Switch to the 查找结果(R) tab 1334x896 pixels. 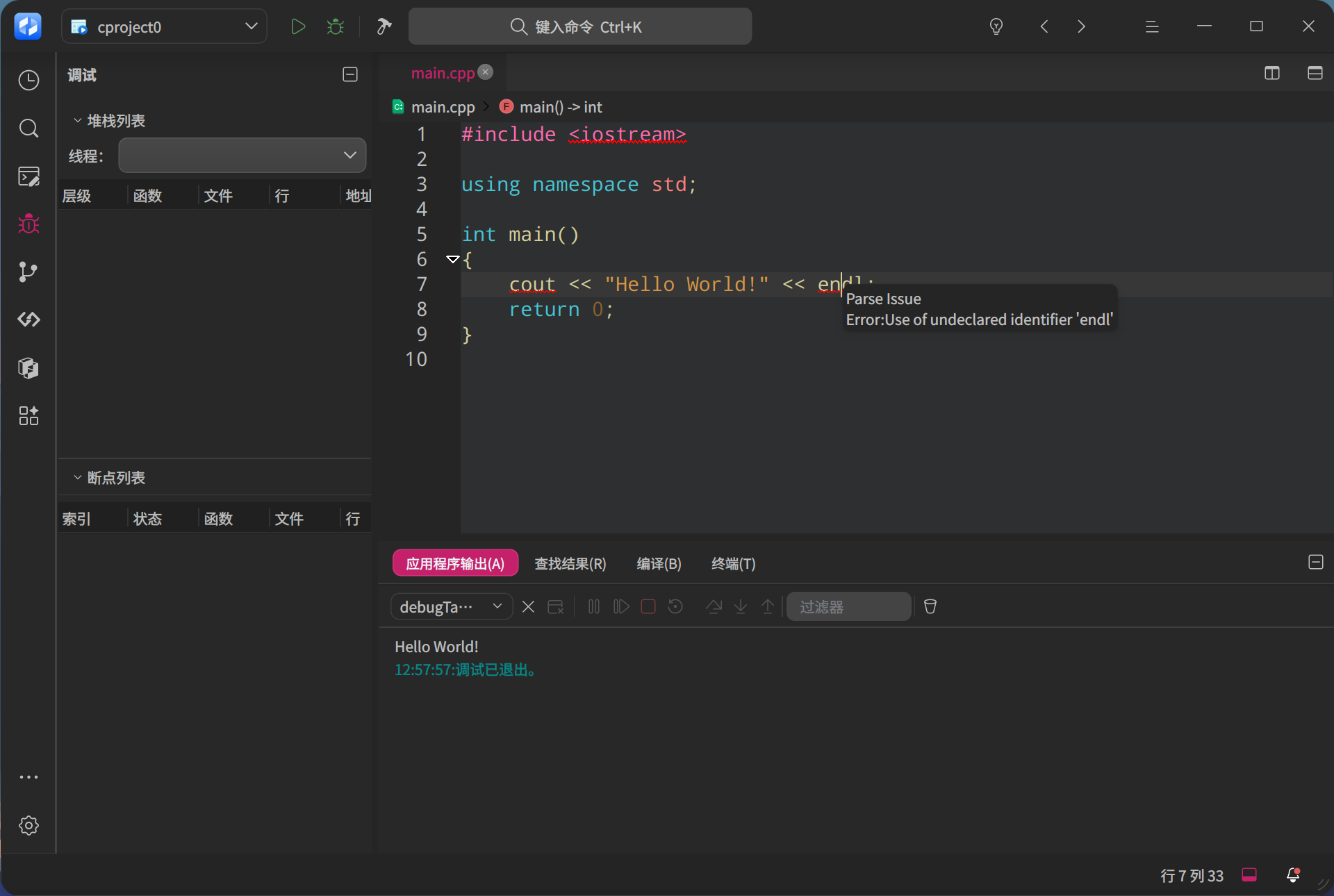[x=570, y=563]
